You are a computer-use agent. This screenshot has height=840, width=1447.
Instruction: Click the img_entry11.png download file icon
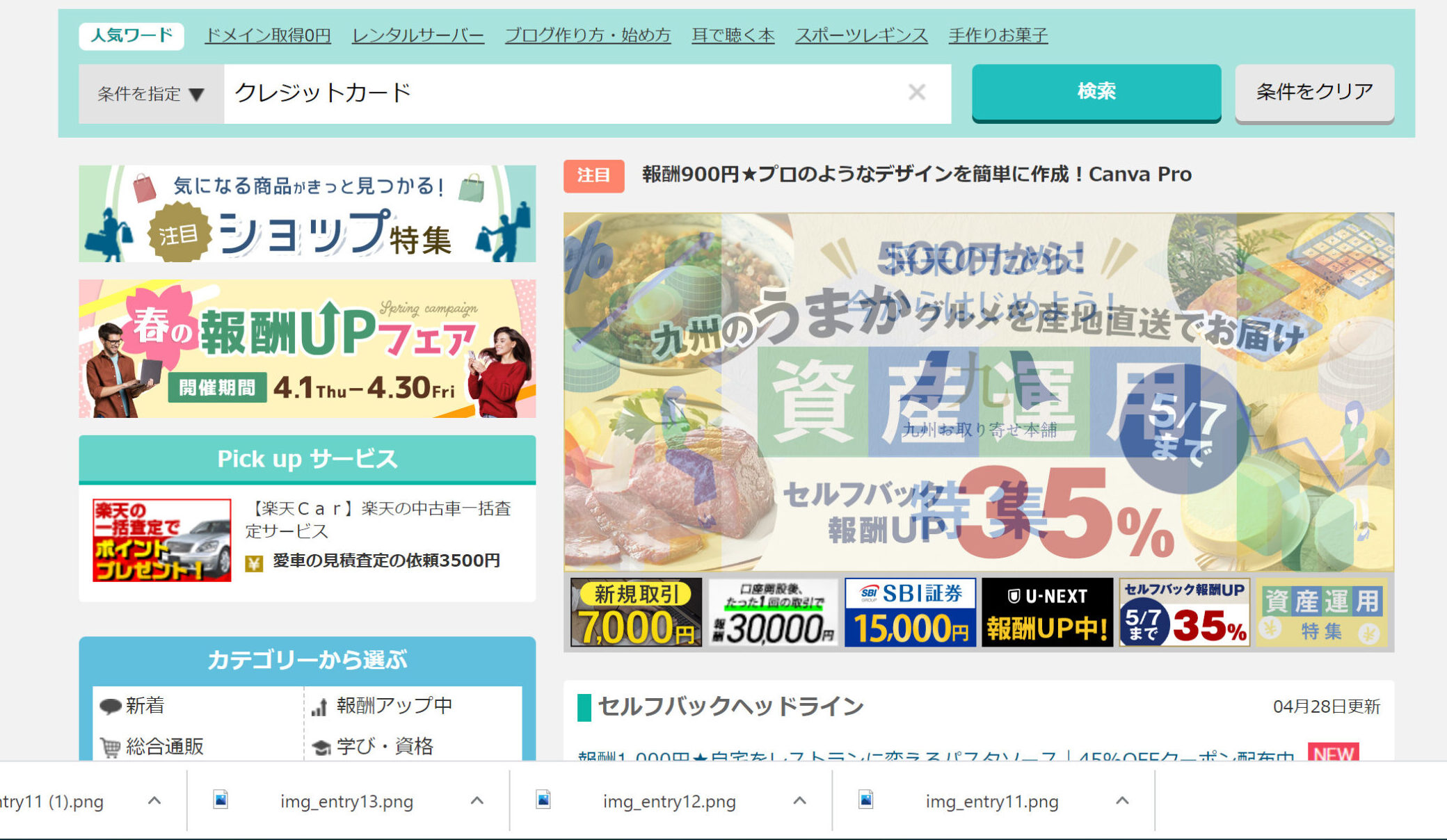(866, 800)
